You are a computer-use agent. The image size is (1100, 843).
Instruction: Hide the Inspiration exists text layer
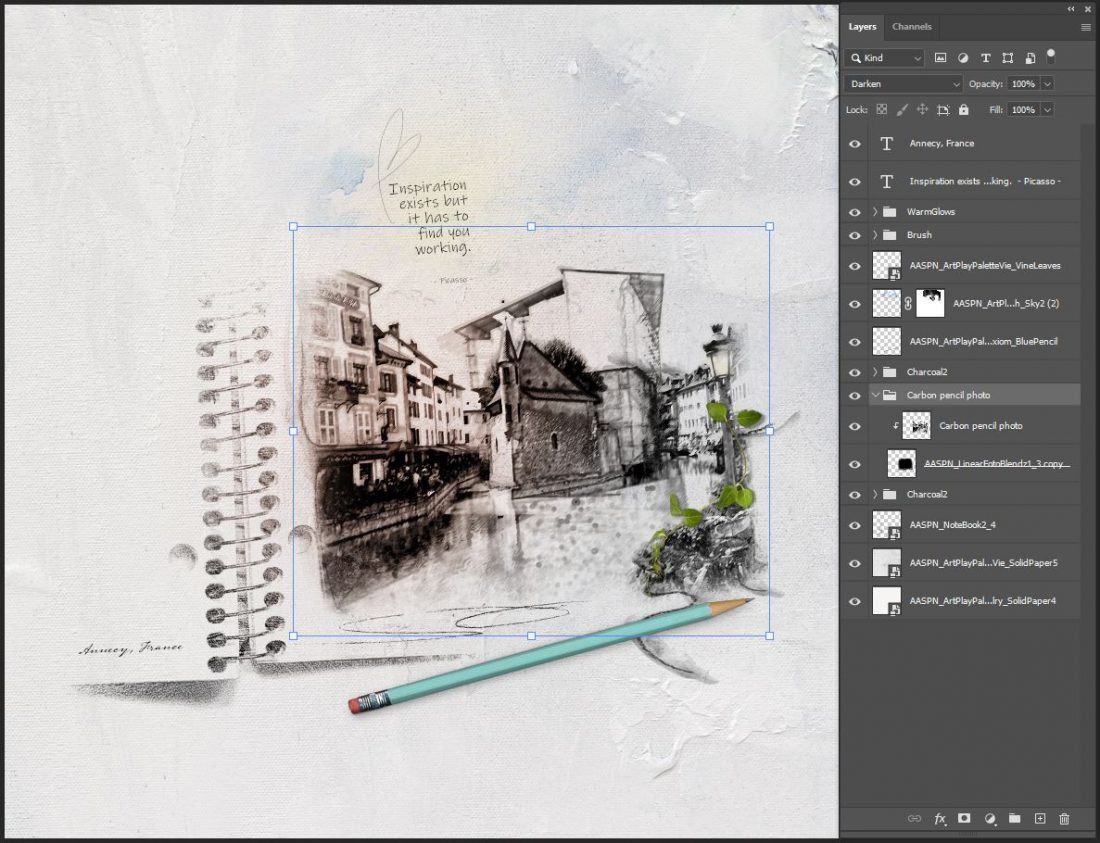point(854,182)
